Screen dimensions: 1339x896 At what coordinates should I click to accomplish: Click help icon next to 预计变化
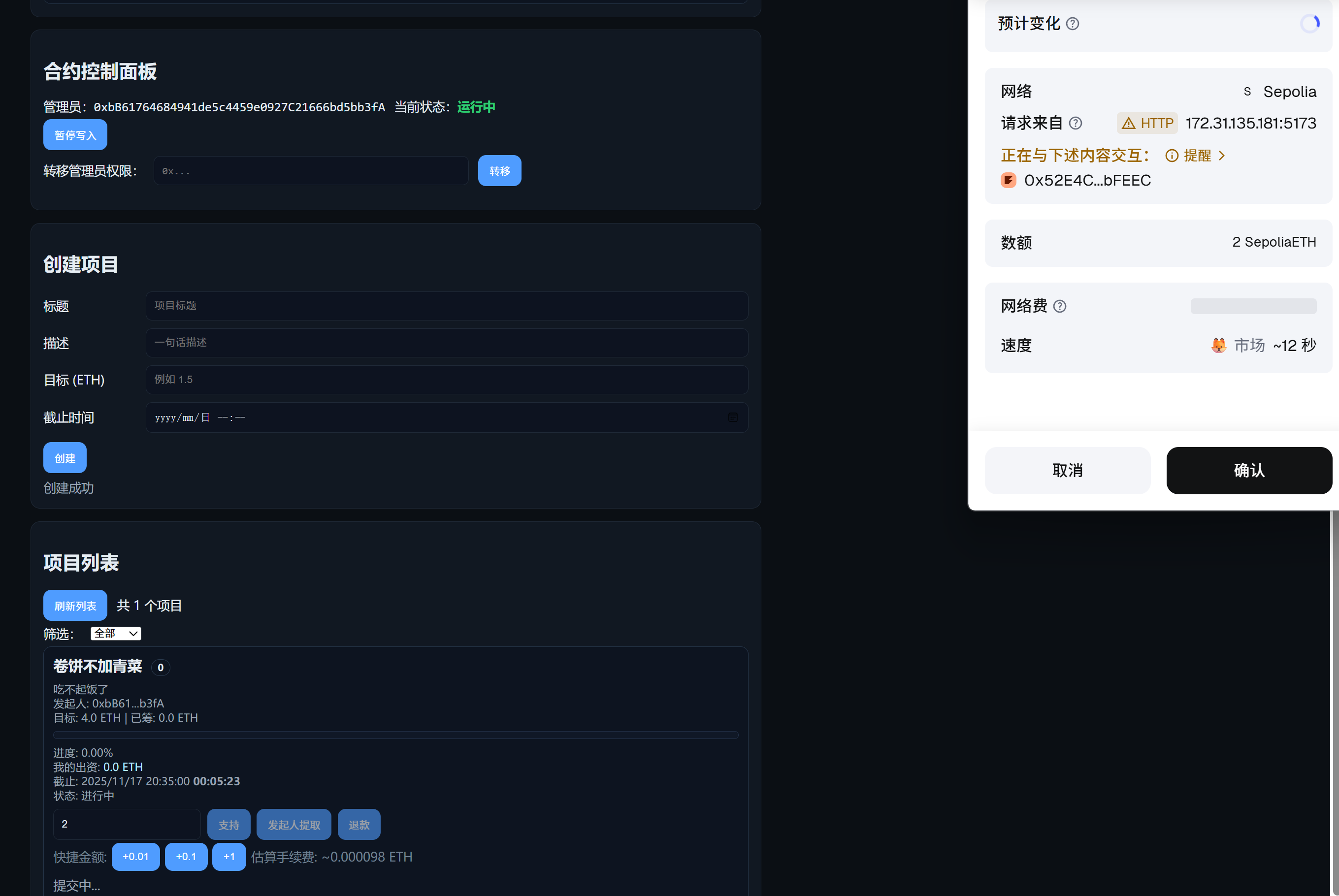1073,24
